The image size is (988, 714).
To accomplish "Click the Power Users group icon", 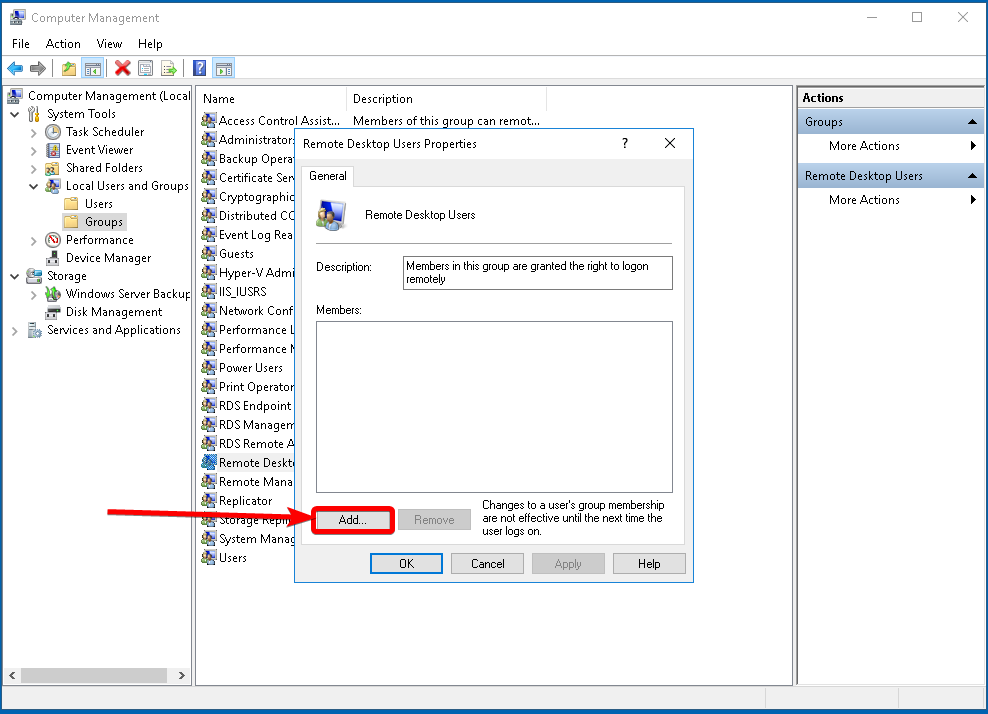I will [x=209, y=367].
